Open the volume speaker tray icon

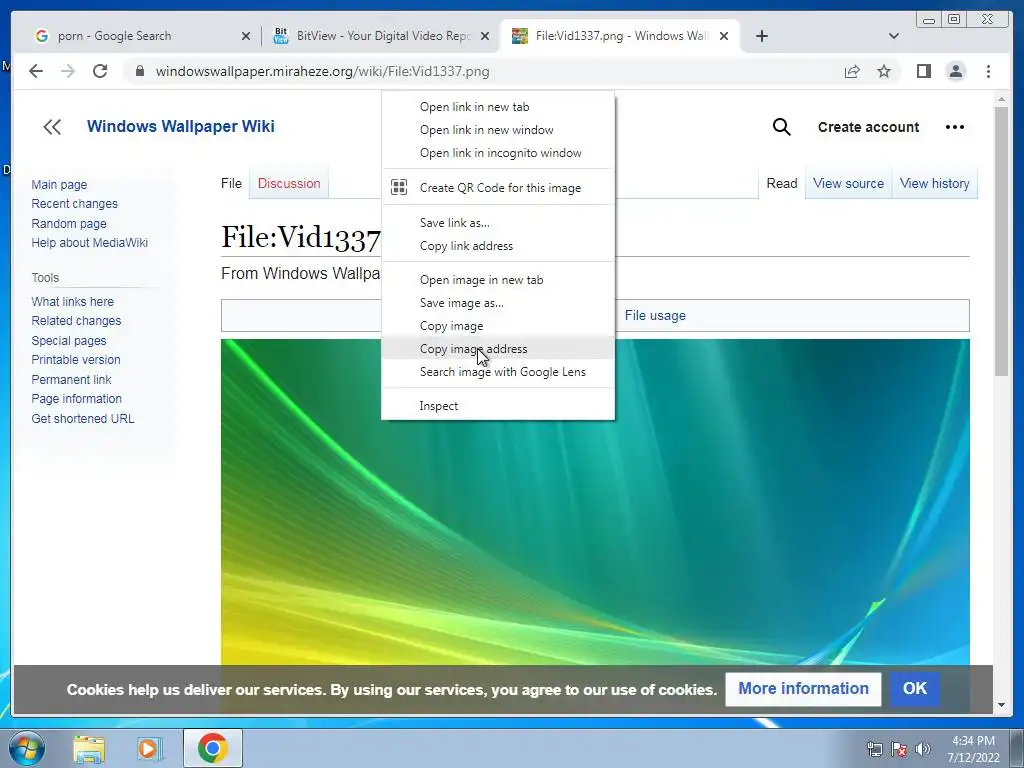tap(923, 749)
